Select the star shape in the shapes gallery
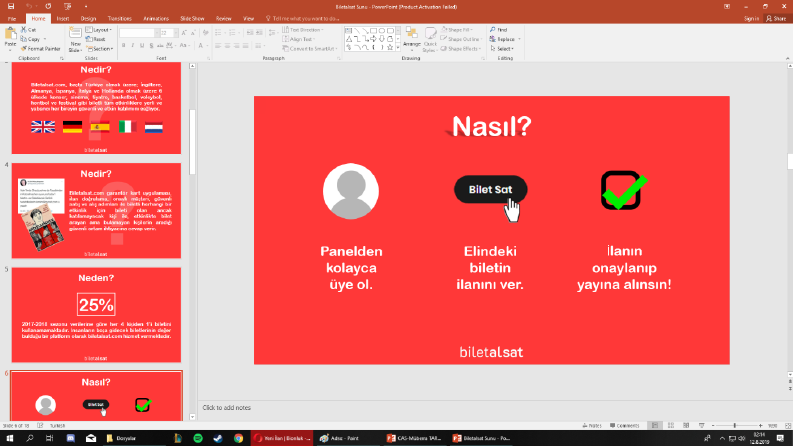 click(x=389, y=48)
